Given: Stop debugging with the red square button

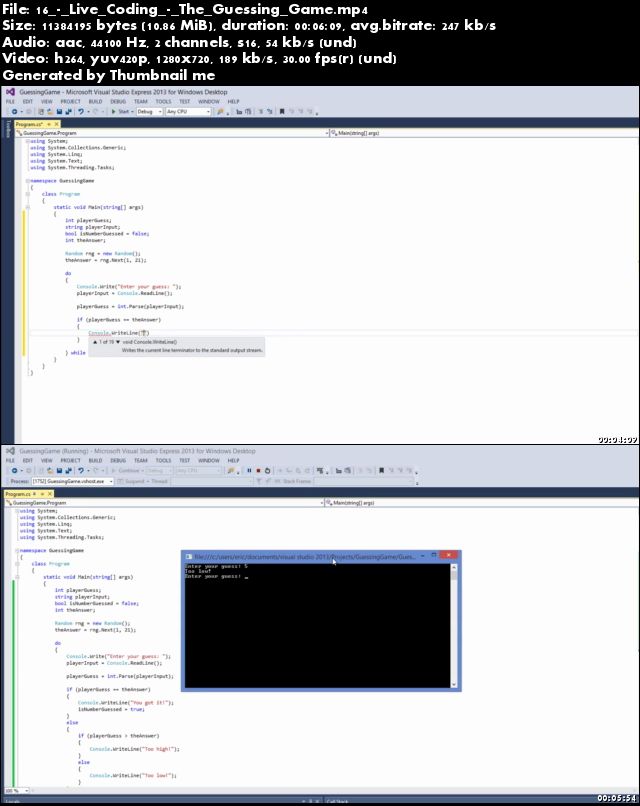Looking at the screenshot, I should (258, 470).
